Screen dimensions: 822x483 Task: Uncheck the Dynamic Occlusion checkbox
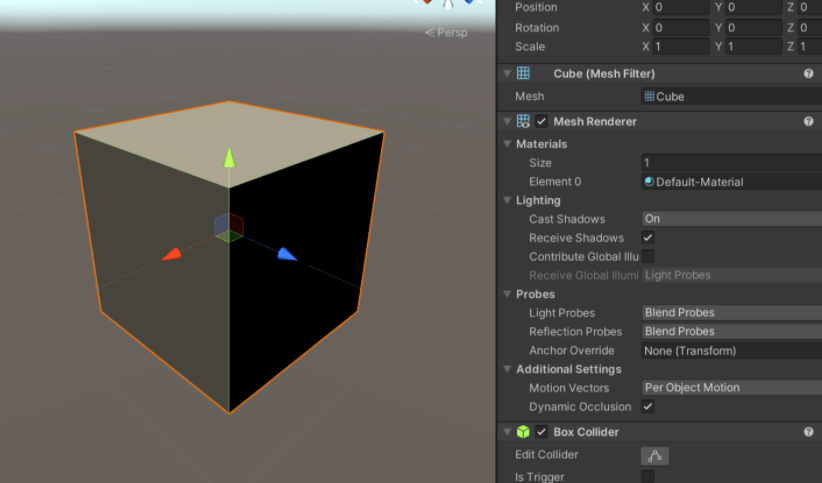pos(648,407)
